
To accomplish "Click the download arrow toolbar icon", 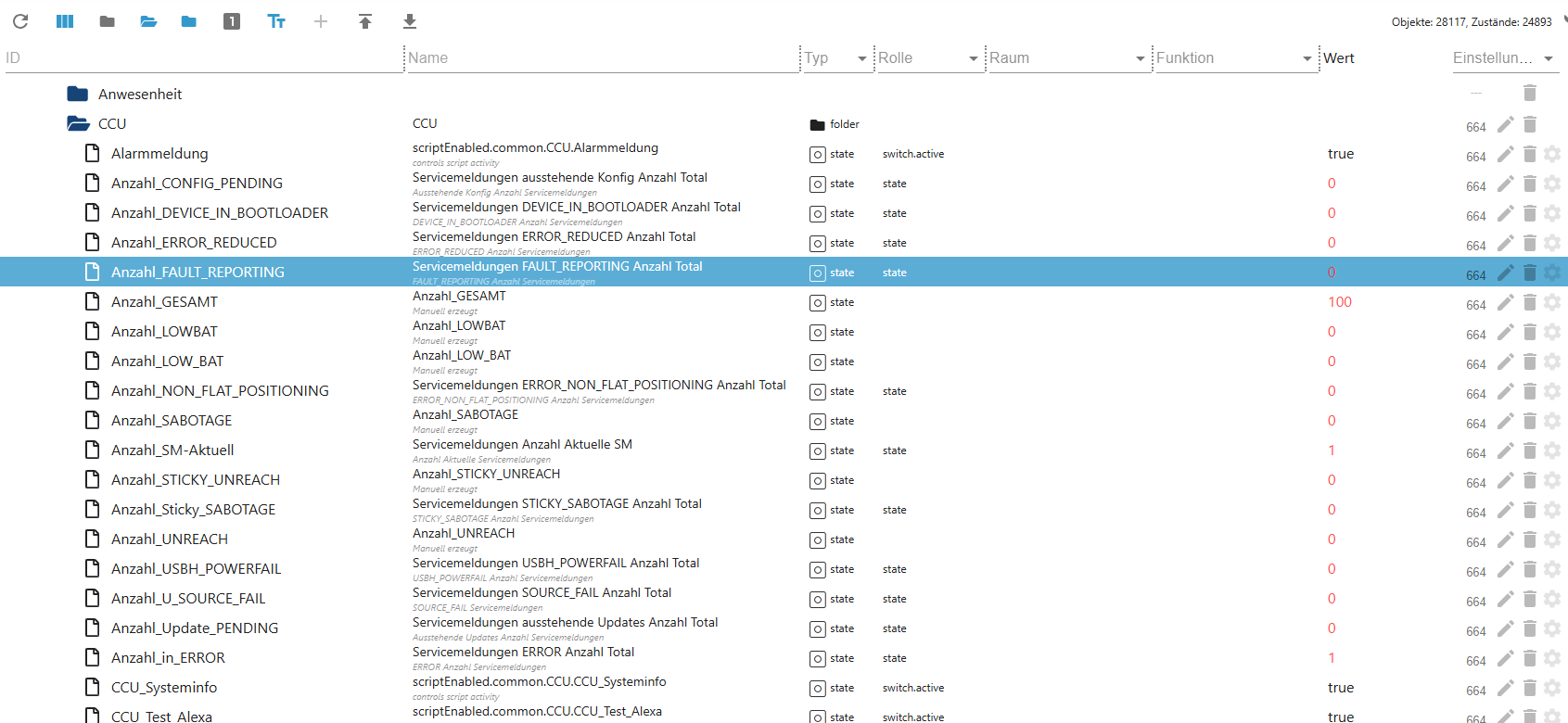I will [x=410, y=21].
